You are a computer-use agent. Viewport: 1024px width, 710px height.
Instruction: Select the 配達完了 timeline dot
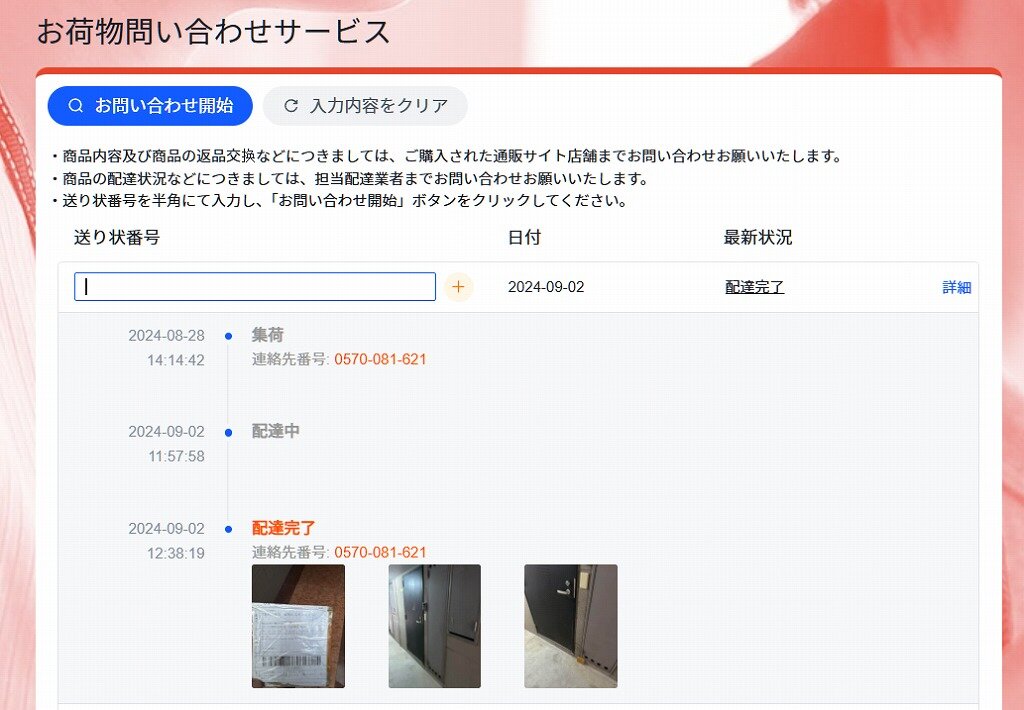coord(229,529)
